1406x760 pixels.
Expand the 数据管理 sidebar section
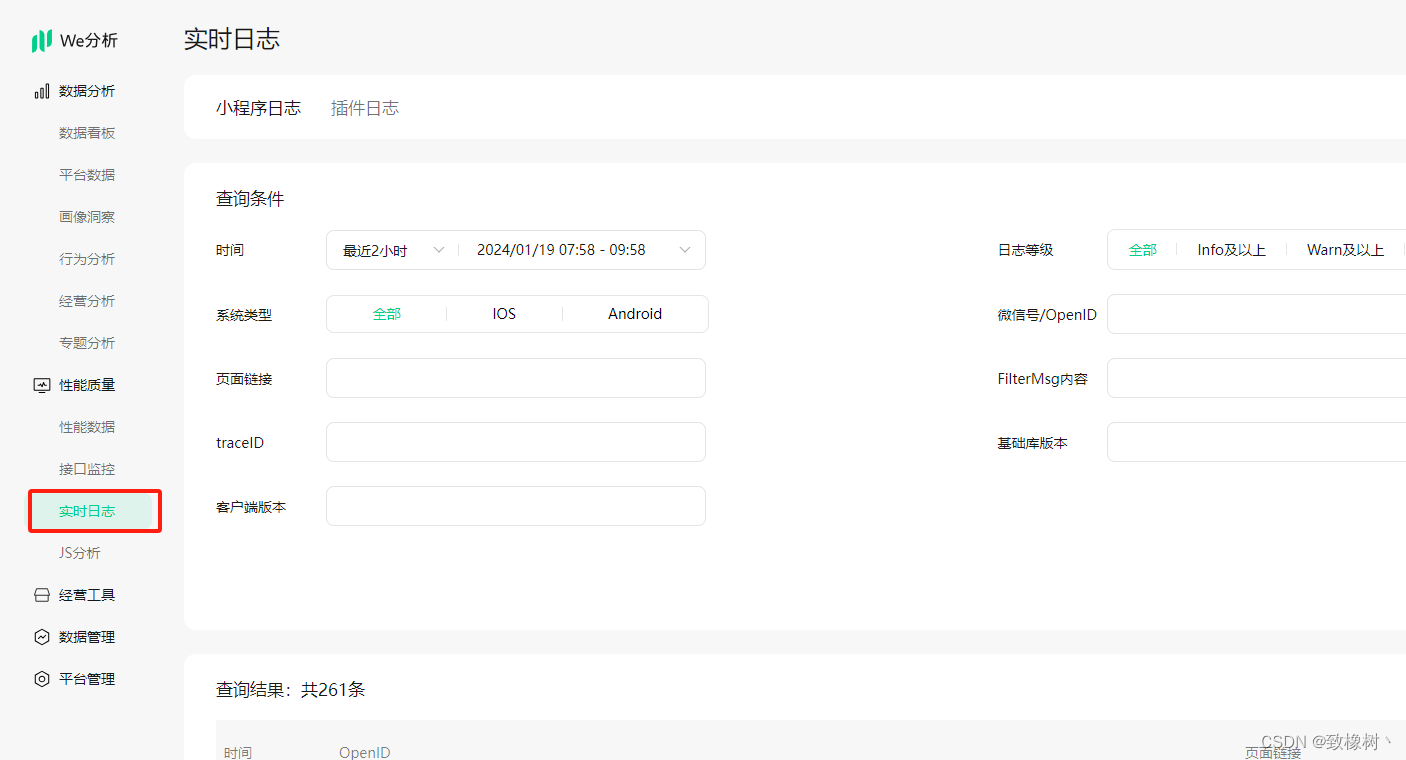tap(87, 637)
